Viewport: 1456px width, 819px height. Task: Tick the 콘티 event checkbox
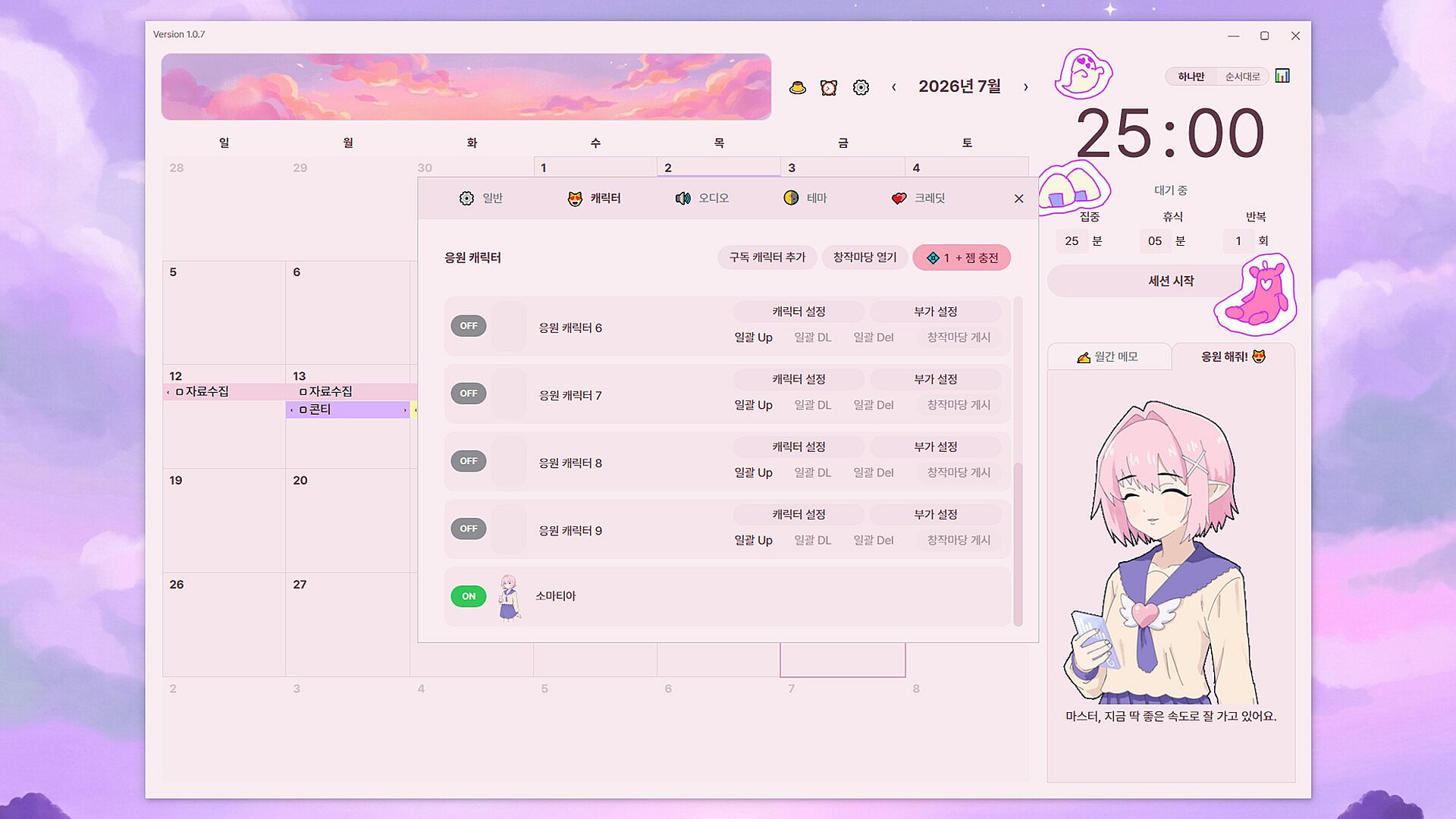coord(303,410)
